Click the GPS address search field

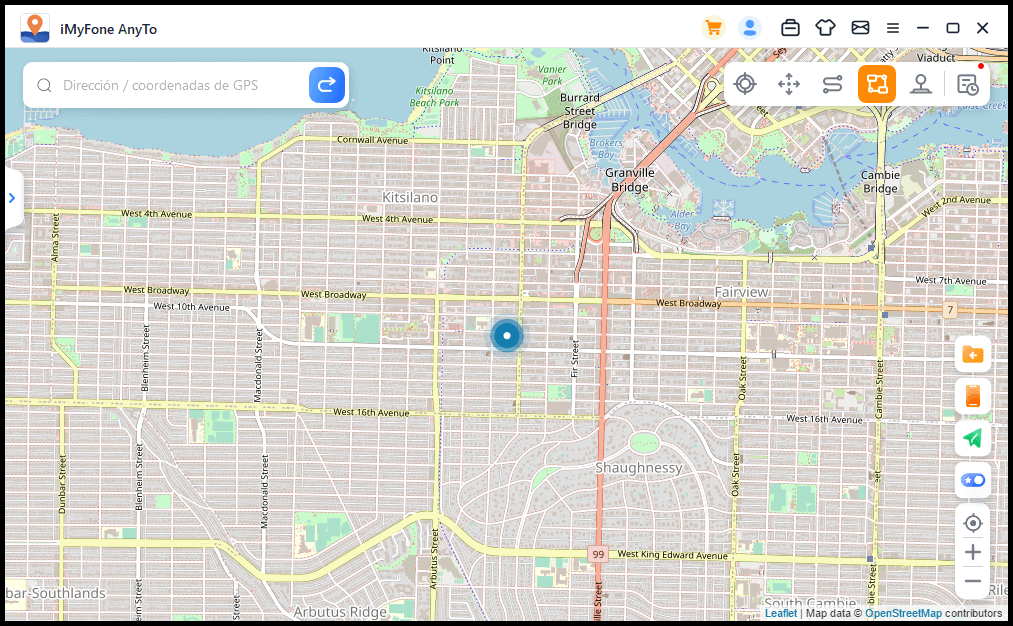pyautogui.click(x=170, y=86)
